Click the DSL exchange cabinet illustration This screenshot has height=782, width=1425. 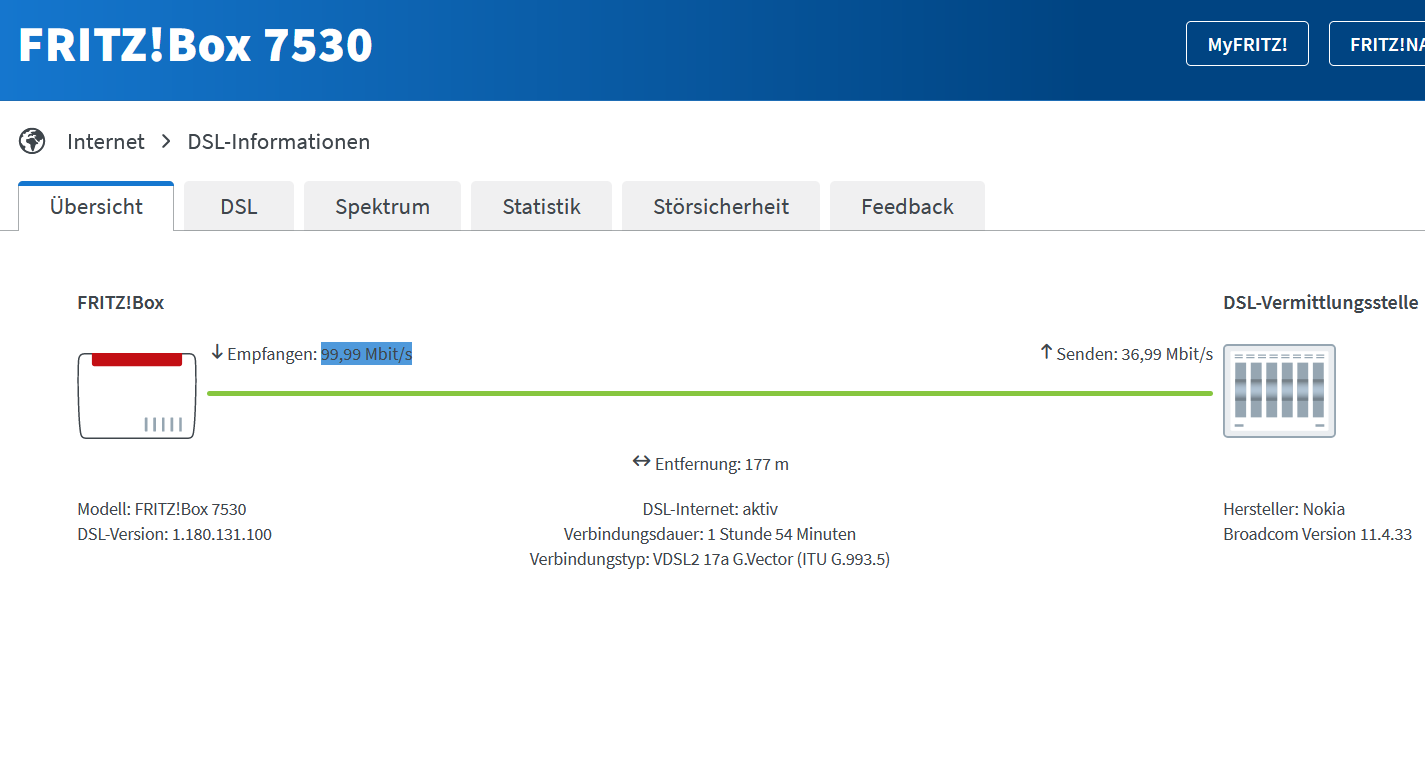[x=1279, y=391]
